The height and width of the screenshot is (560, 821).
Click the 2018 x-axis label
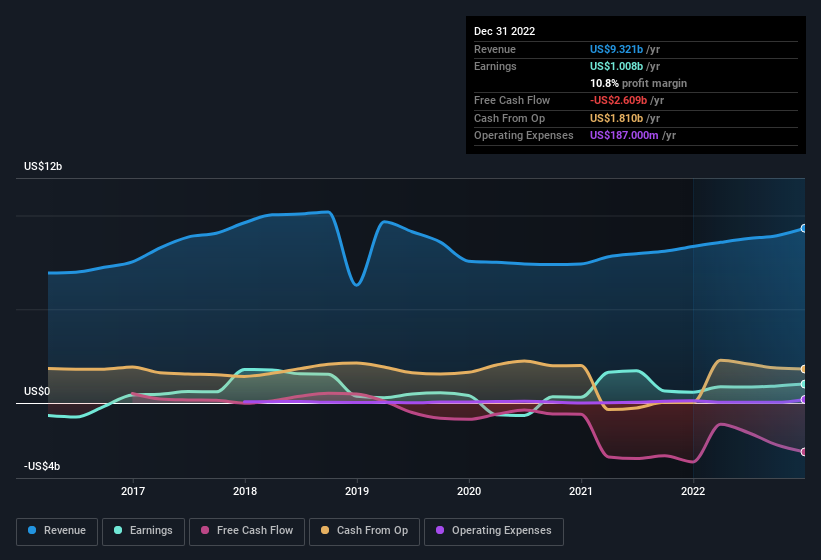tap(245, 491)
